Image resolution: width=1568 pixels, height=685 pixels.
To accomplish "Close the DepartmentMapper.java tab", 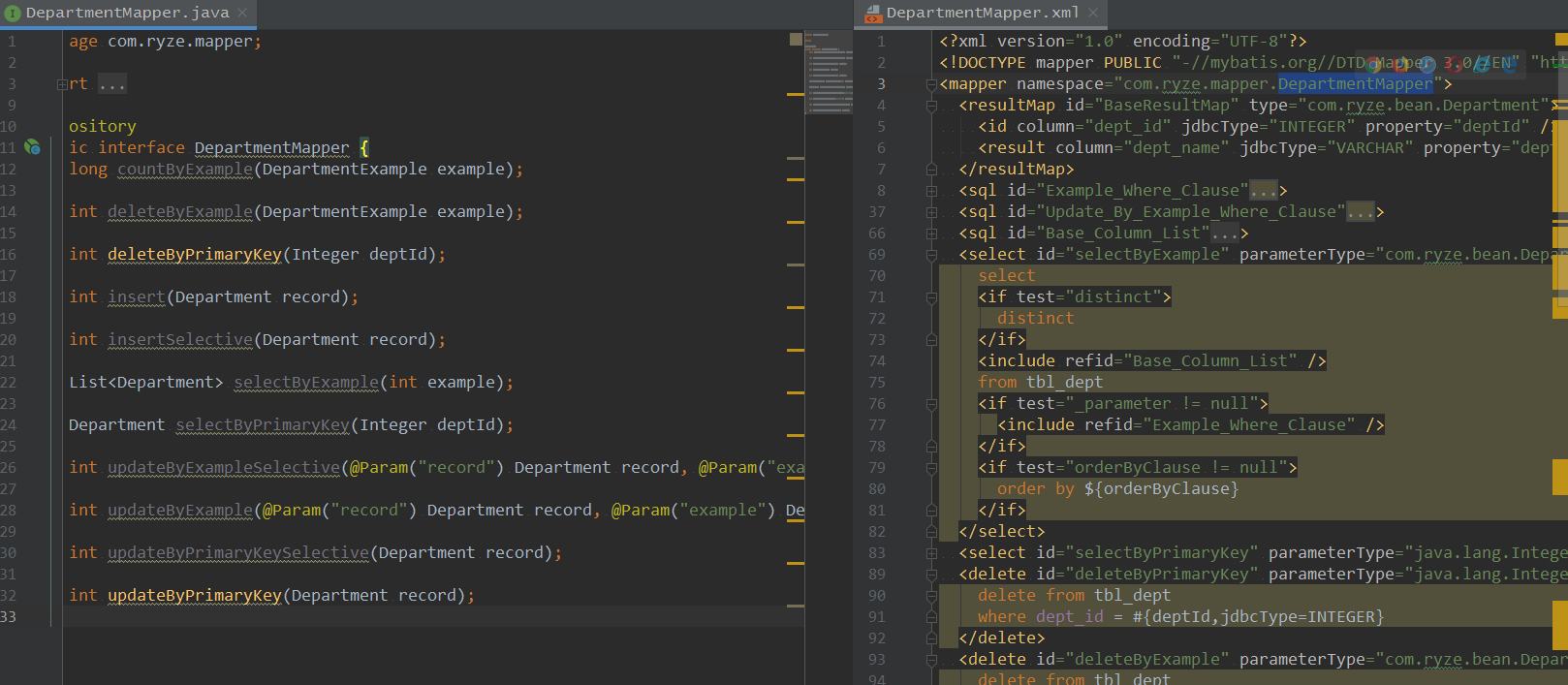I will [242, 13].
